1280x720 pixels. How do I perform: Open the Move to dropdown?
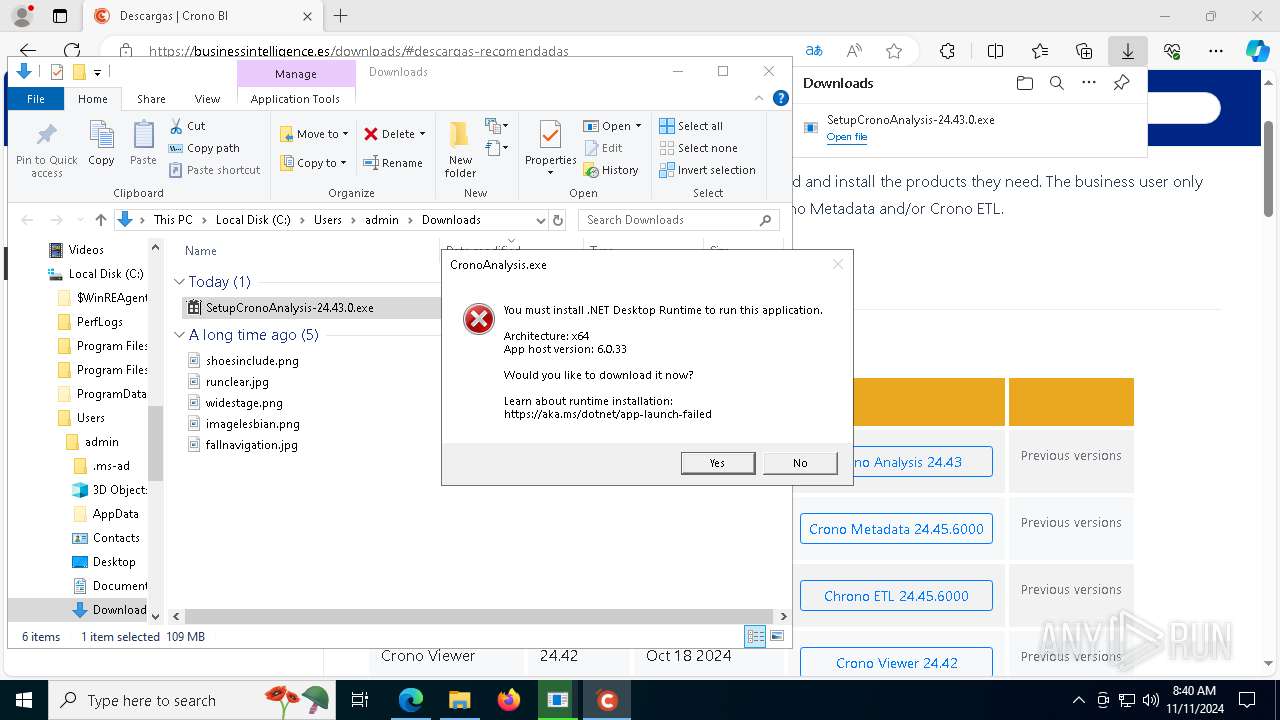315,134
